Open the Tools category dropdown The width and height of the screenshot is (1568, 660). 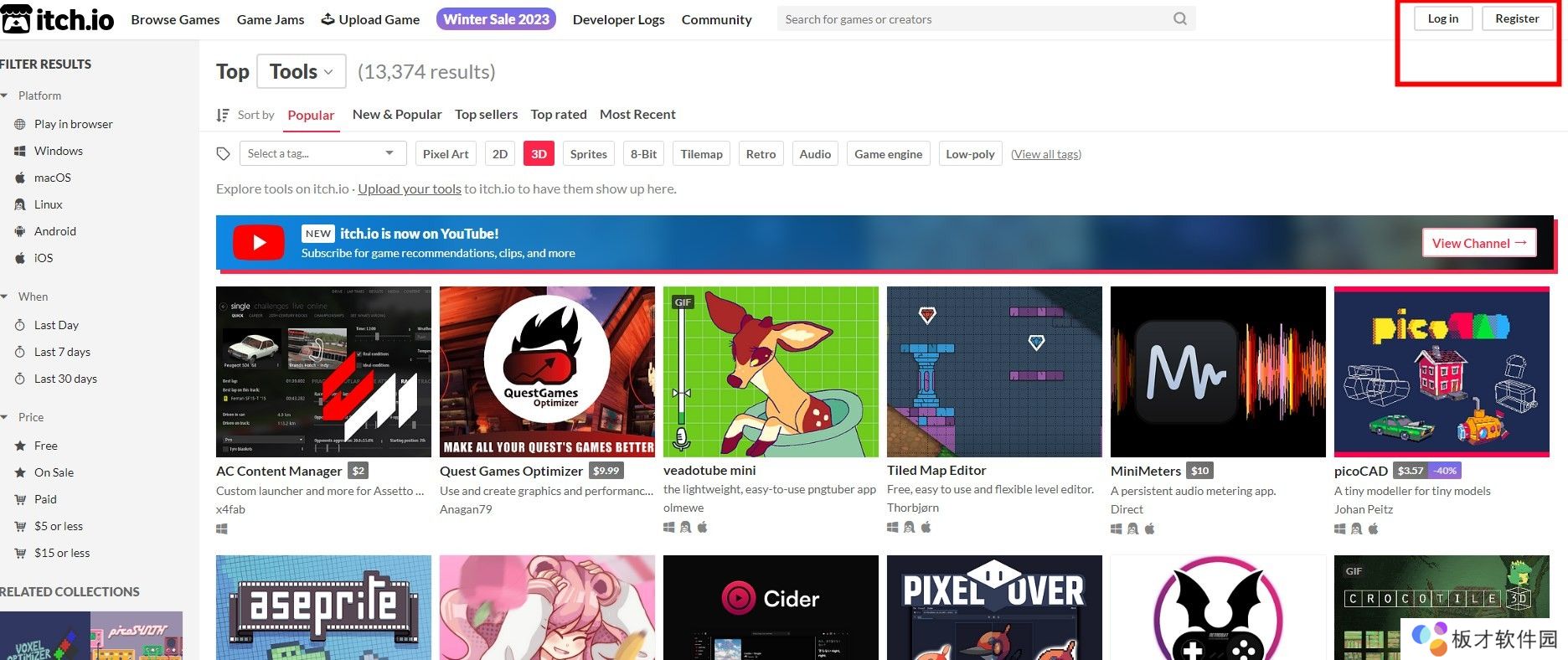coord(301,72)
